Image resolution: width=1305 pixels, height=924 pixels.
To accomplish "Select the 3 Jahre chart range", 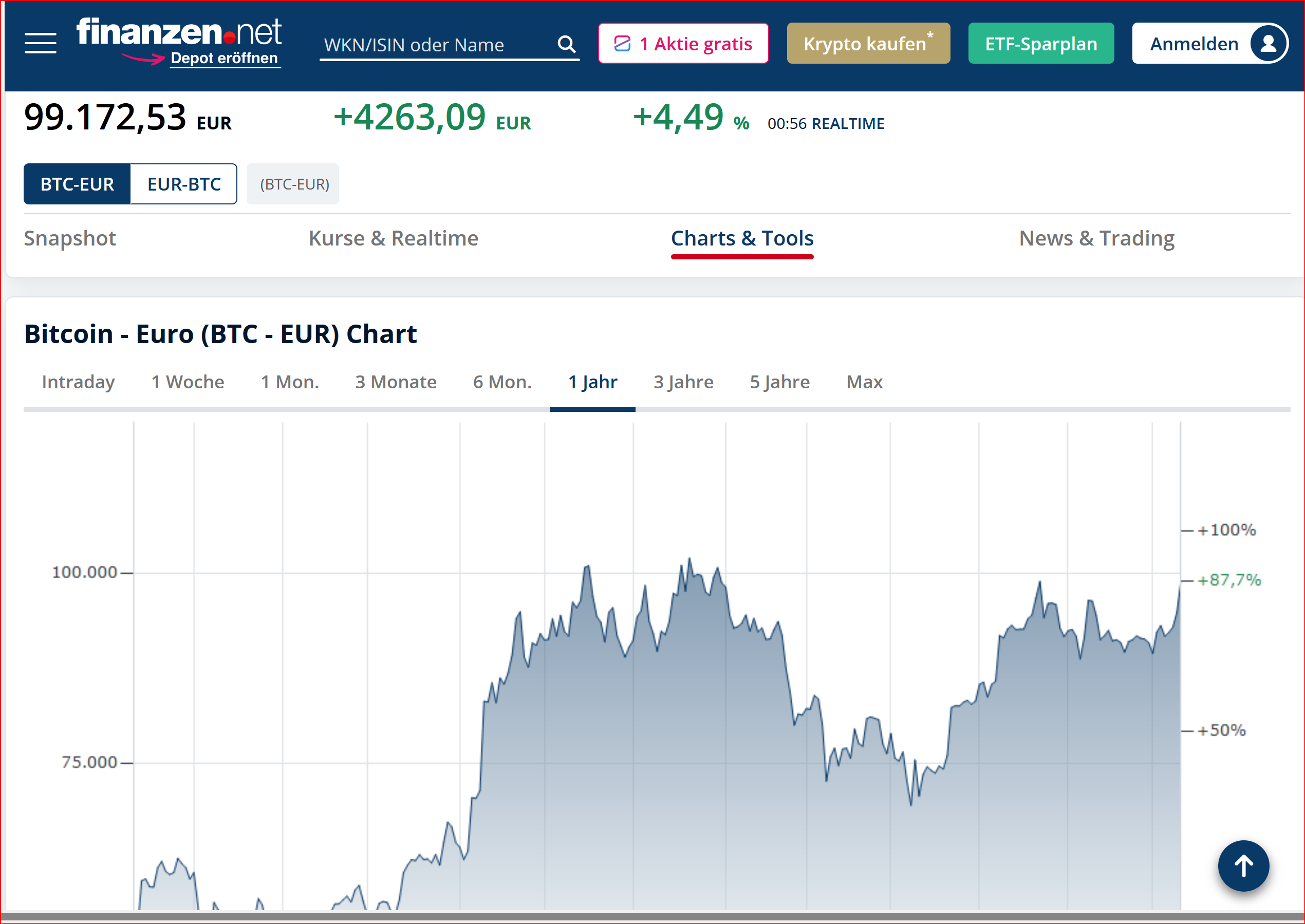I will [683, 382].
